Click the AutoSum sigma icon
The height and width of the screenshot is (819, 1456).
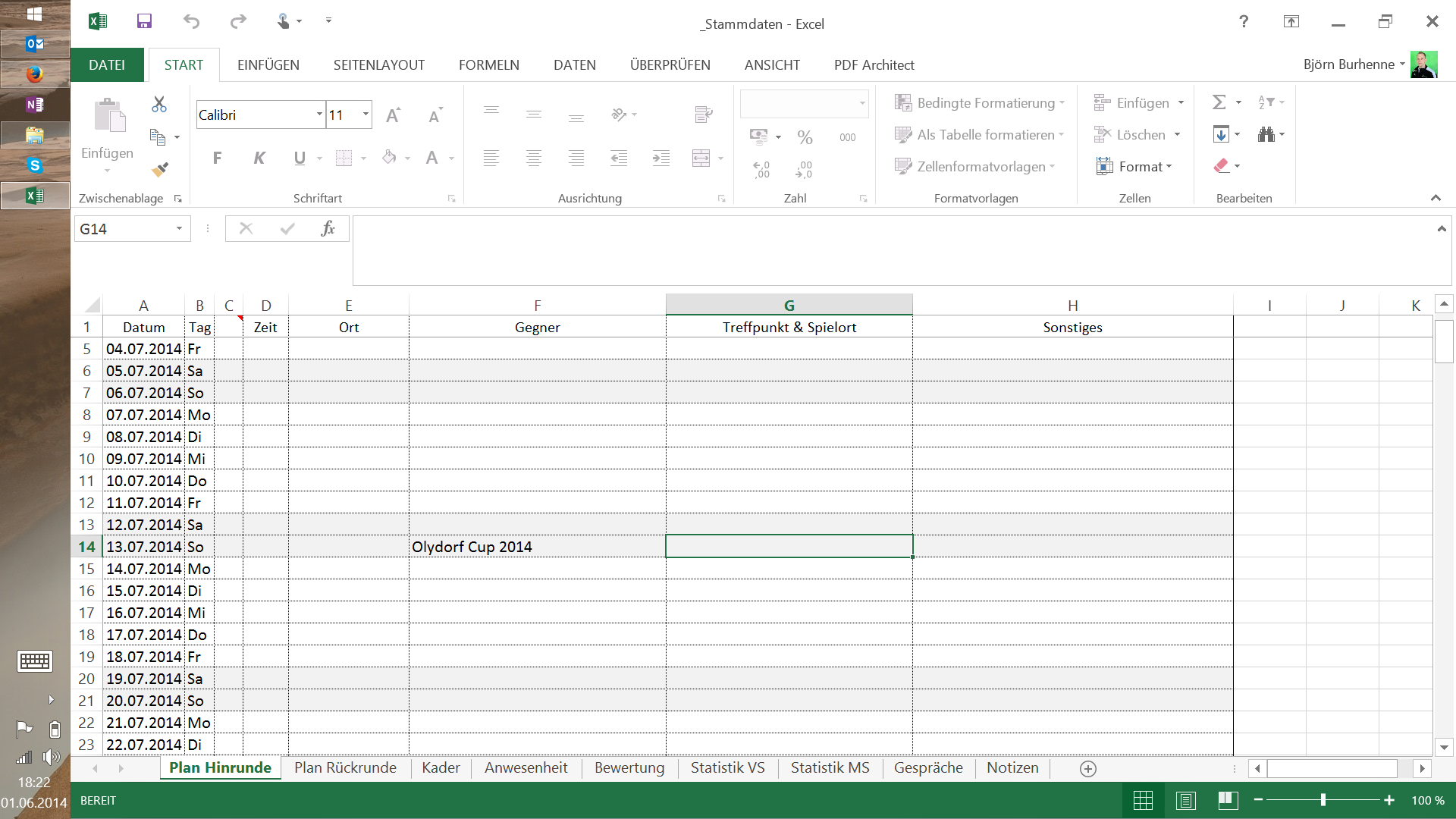1219,102
